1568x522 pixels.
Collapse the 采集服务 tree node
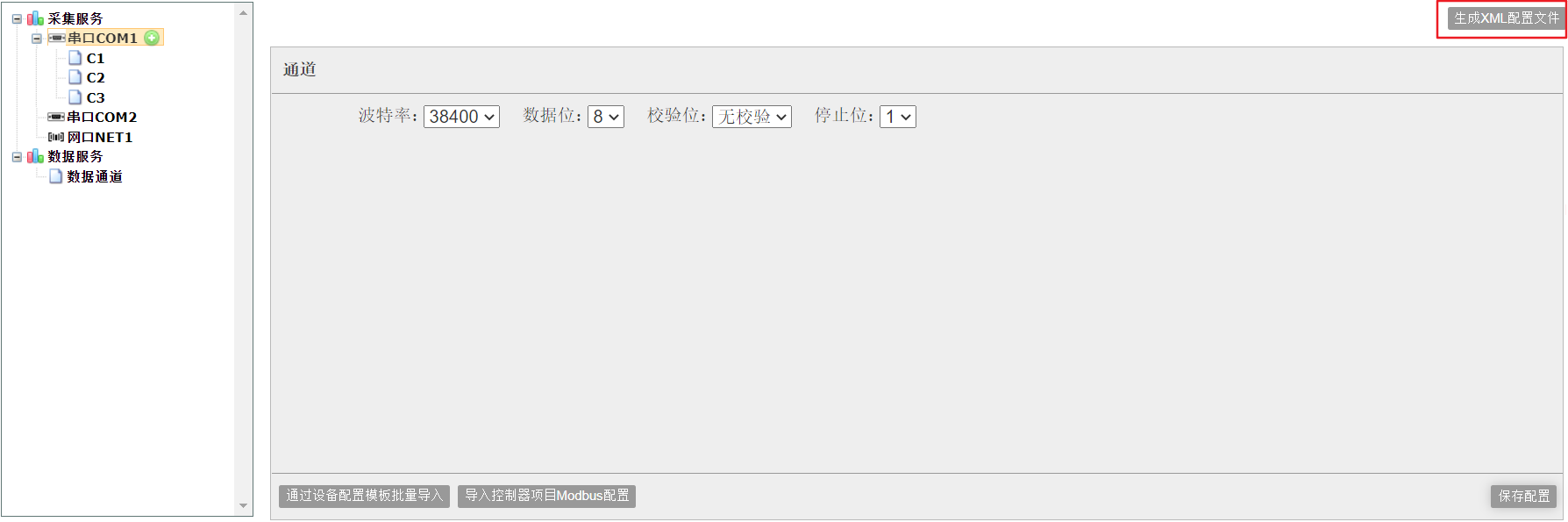[x=17, y=18]
